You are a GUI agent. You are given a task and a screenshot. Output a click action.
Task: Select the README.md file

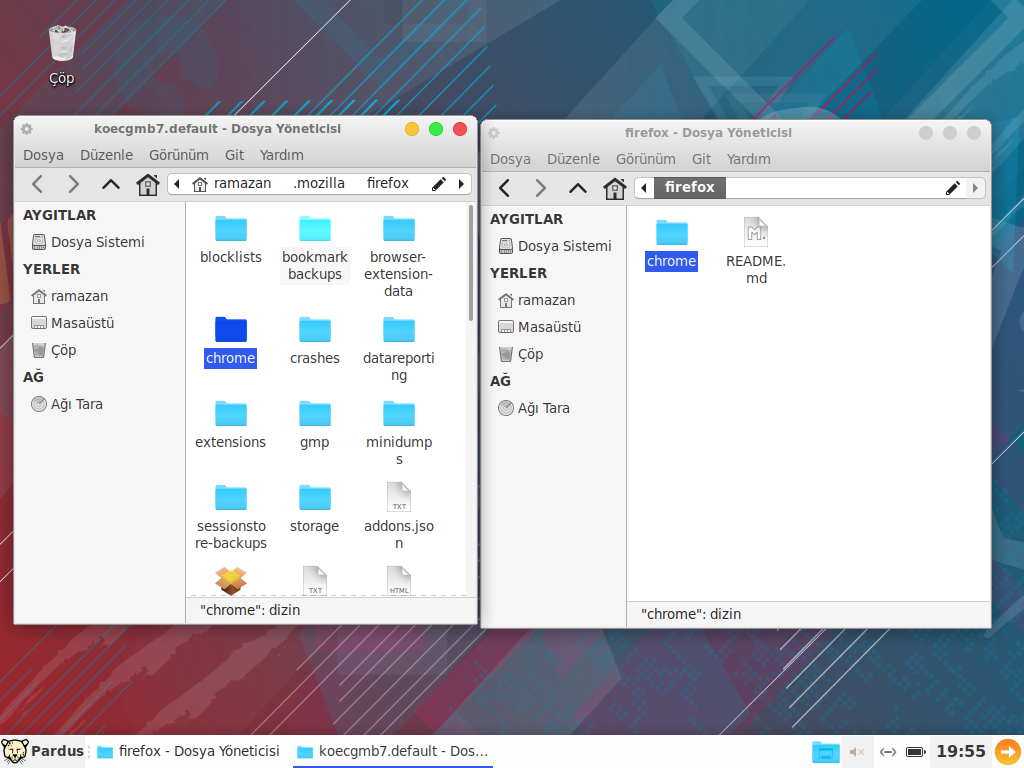tap(756, 251)
